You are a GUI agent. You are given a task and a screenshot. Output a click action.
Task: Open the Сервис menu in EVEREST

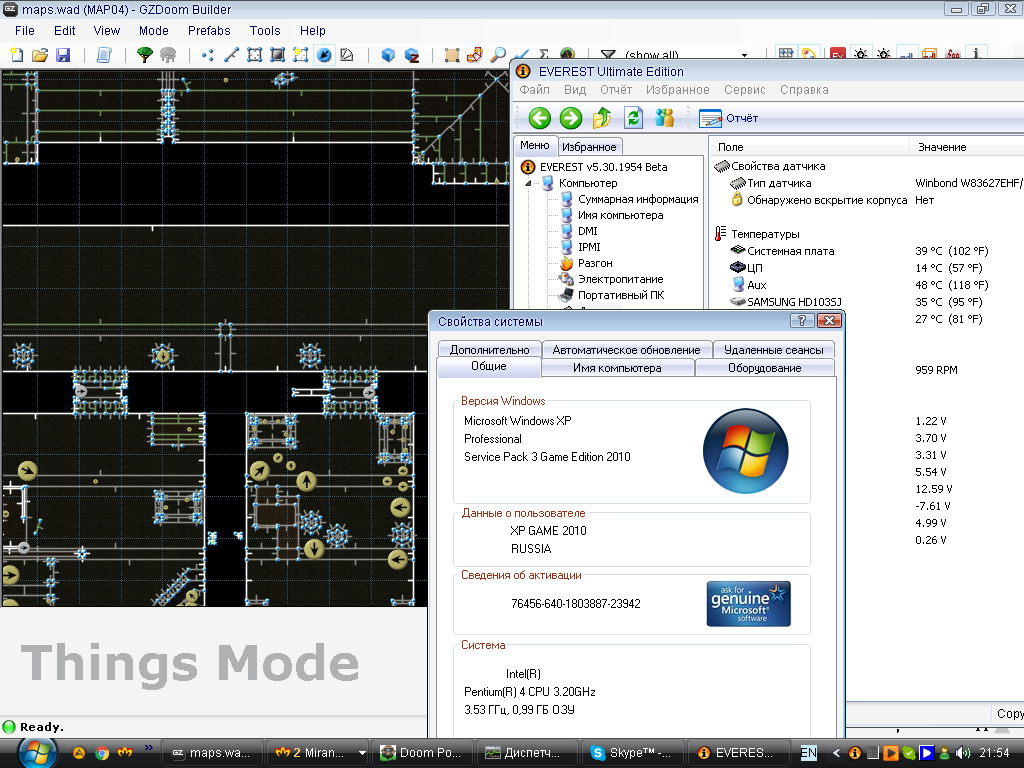[x=744, y=90]
